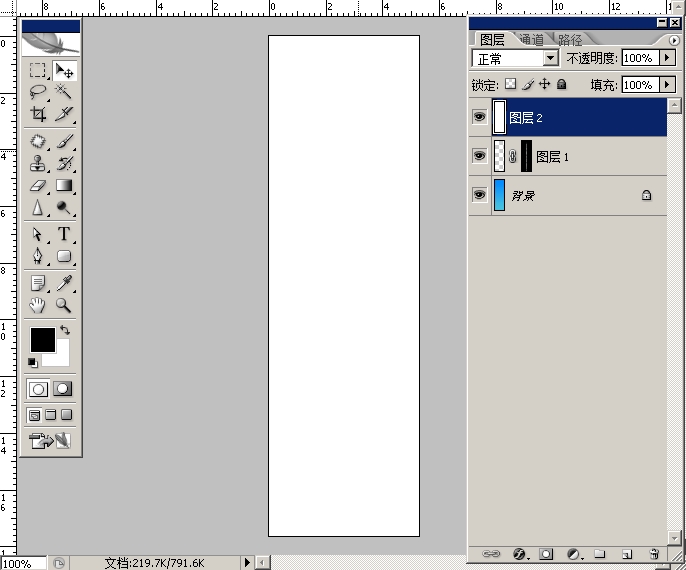Select the Rectangular Marquee tool
The height and width of the screenshot is (570, 686).
pos(38,70)
